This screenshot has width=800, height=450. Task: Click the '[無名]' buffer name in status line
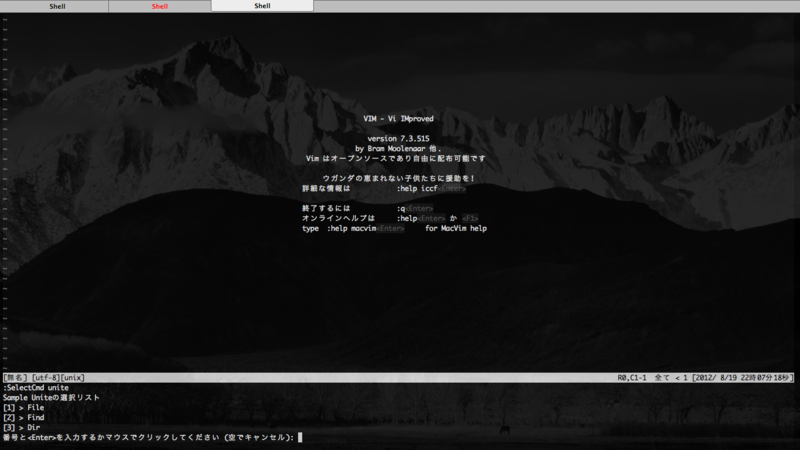point(15,378)
